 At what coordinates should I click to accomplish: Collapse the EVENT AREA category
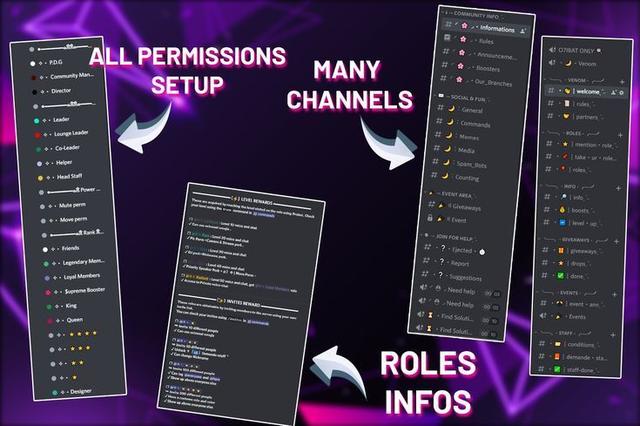452,194
